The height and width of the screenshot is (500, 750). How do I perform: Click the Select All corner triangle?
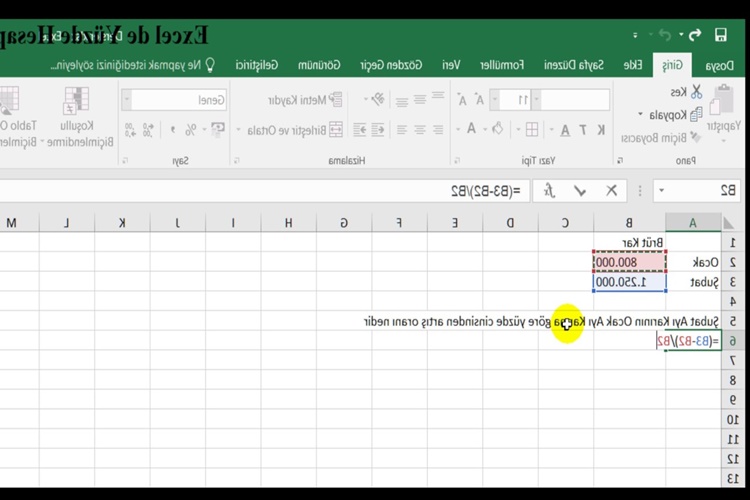[x=728, y=223]
